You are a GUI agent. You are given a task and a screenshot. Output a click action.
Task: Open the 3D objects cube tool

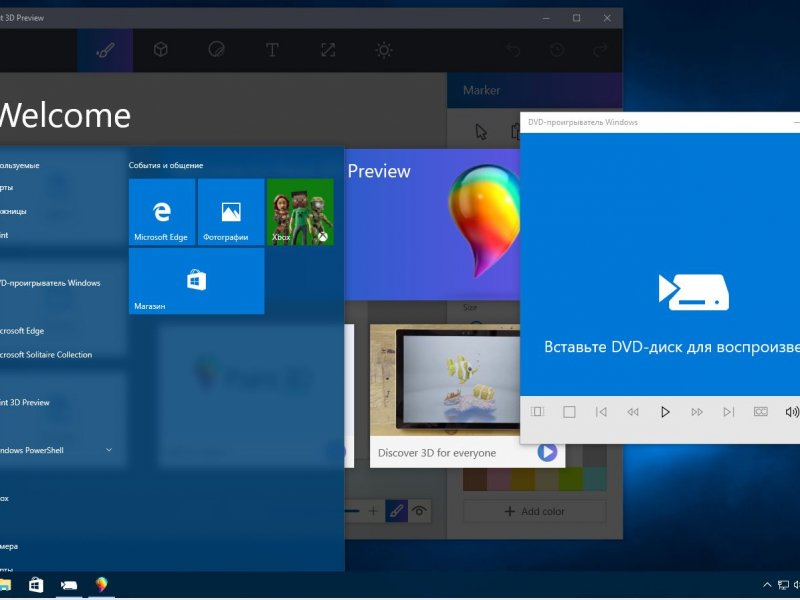click(x=161, y=50)
